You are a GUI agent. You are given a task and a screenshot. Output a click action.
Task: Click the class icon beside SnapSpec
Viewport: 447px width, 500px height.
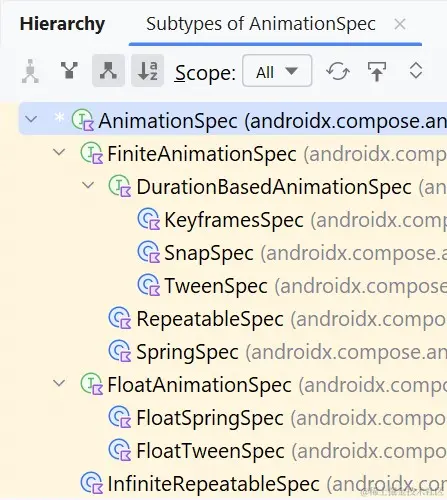click(149, 252)
